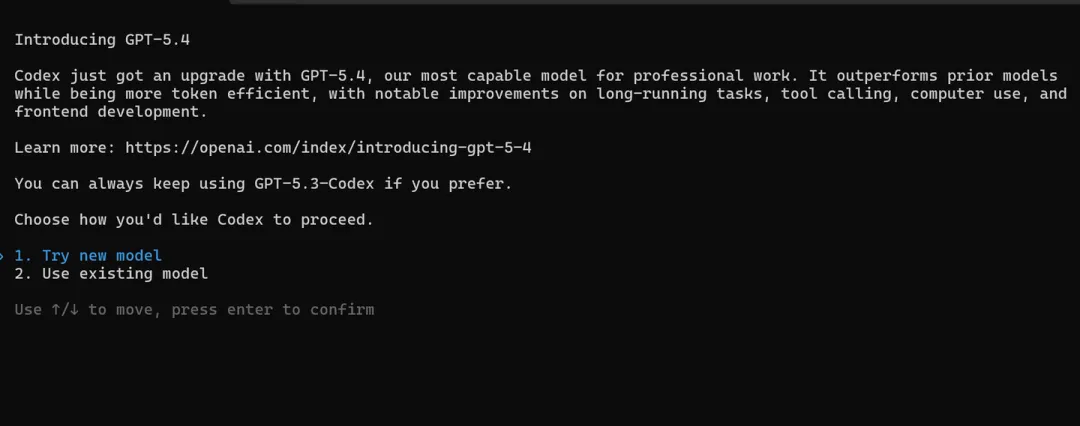Click the number "2." before Use existing model

23,274
